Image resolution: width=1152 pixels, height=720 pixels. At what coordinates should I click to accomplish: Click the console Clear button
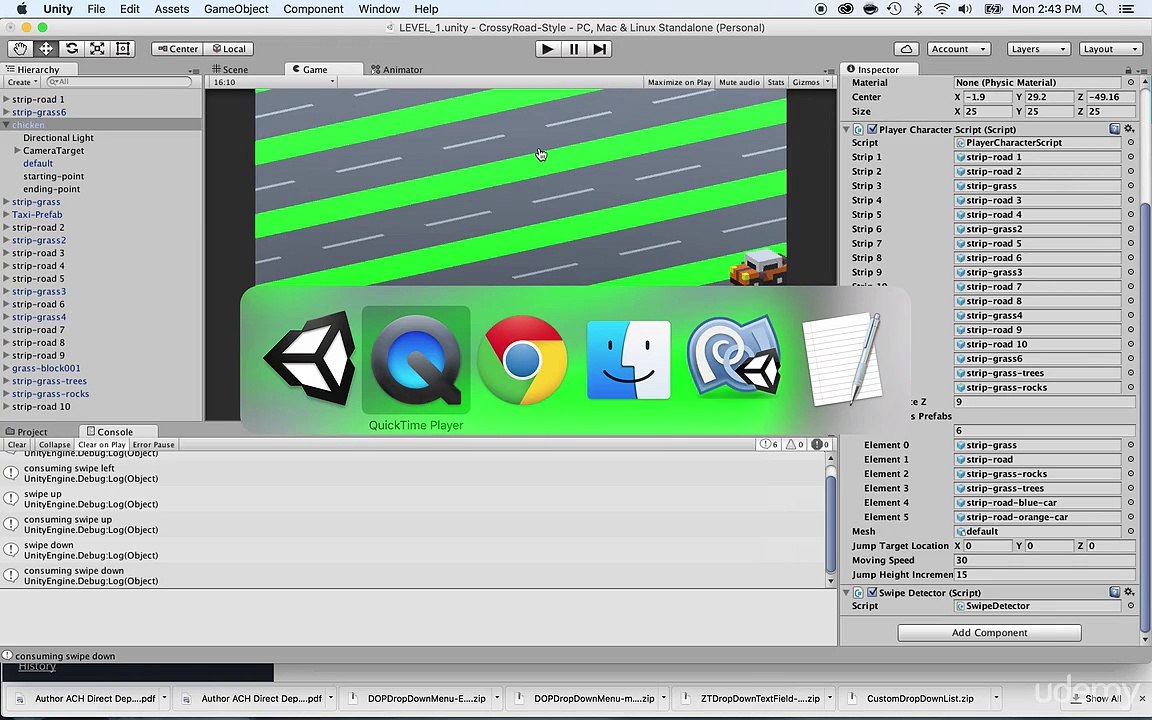click(x=17, y=444)
